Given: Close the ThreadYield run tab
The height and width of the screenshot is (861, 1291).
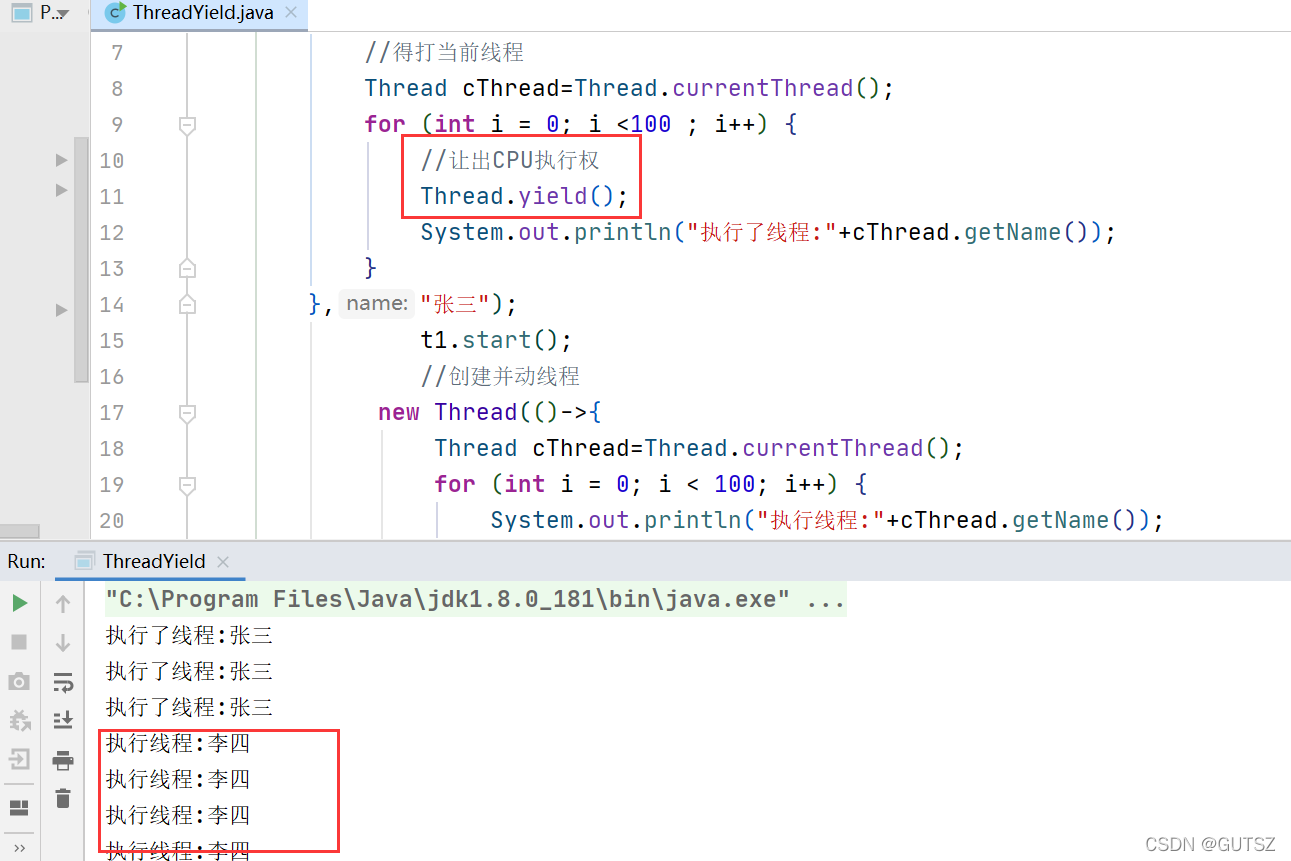Looking at the screenshot, I should pos(223,562).
